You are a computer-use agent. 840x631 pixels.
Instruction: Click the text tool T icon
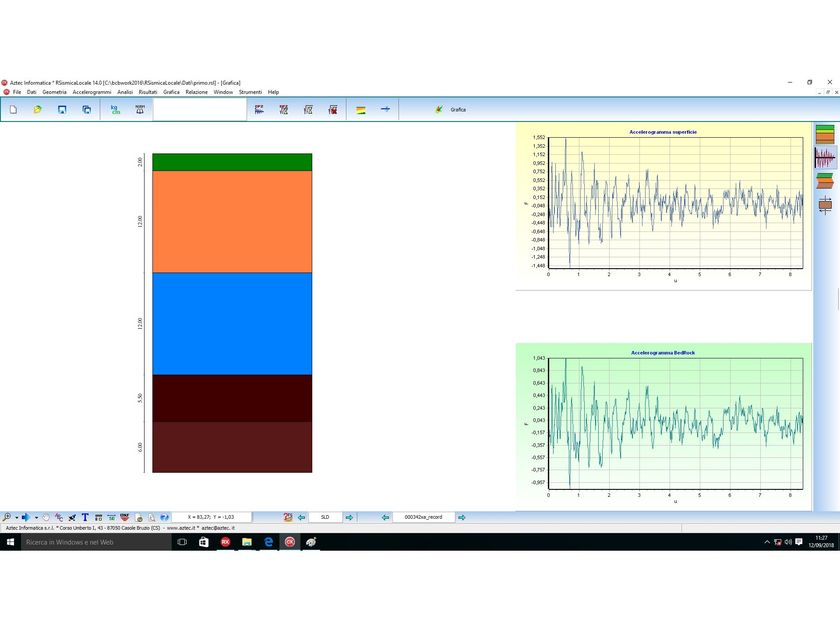(85, 517)
